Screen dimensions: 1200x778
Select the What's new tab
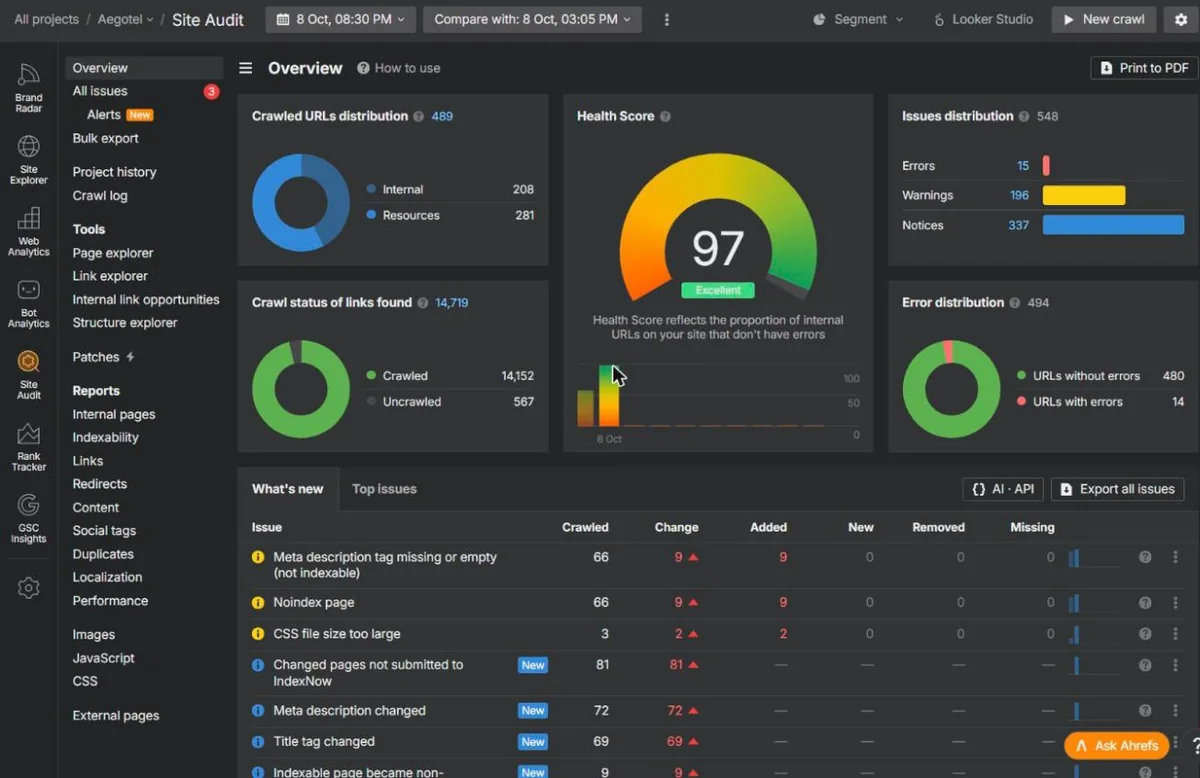(x=288, y=489)
